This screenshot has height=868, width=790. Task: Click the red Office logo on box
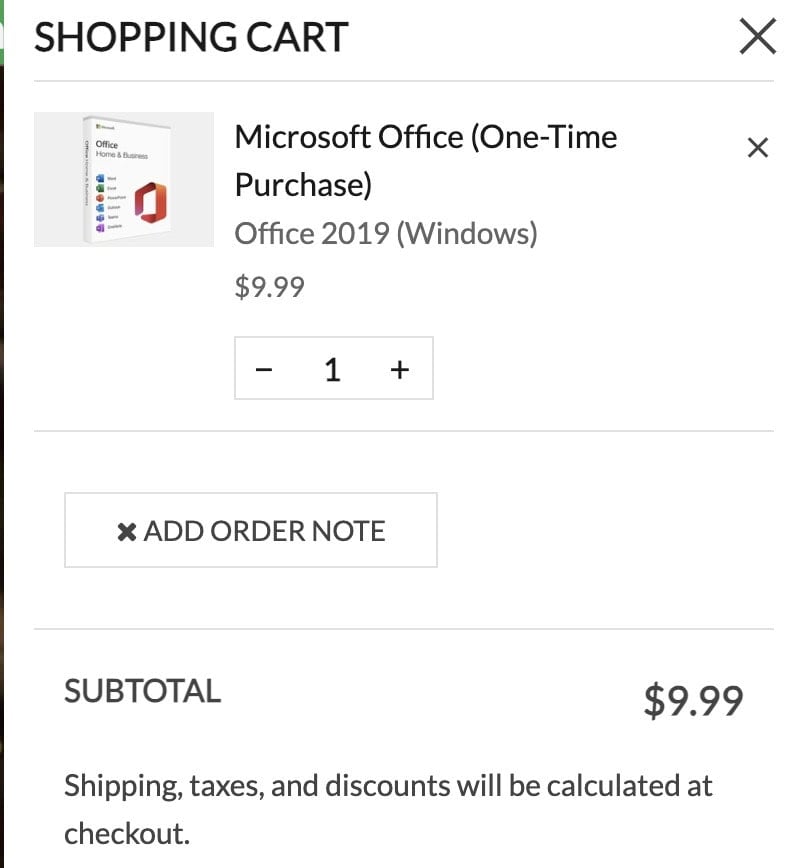(151, 203)
